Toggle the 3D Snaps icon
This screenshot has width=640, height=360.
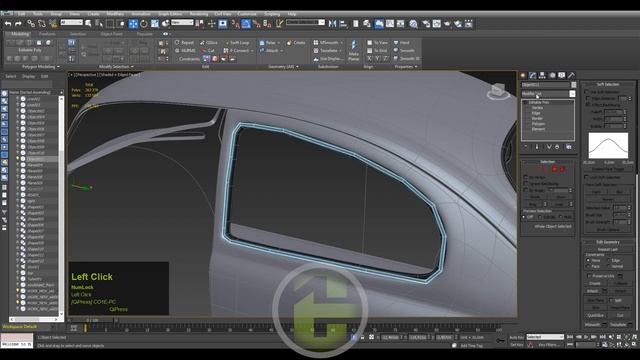pyautogui.click(x=236, y=24)
